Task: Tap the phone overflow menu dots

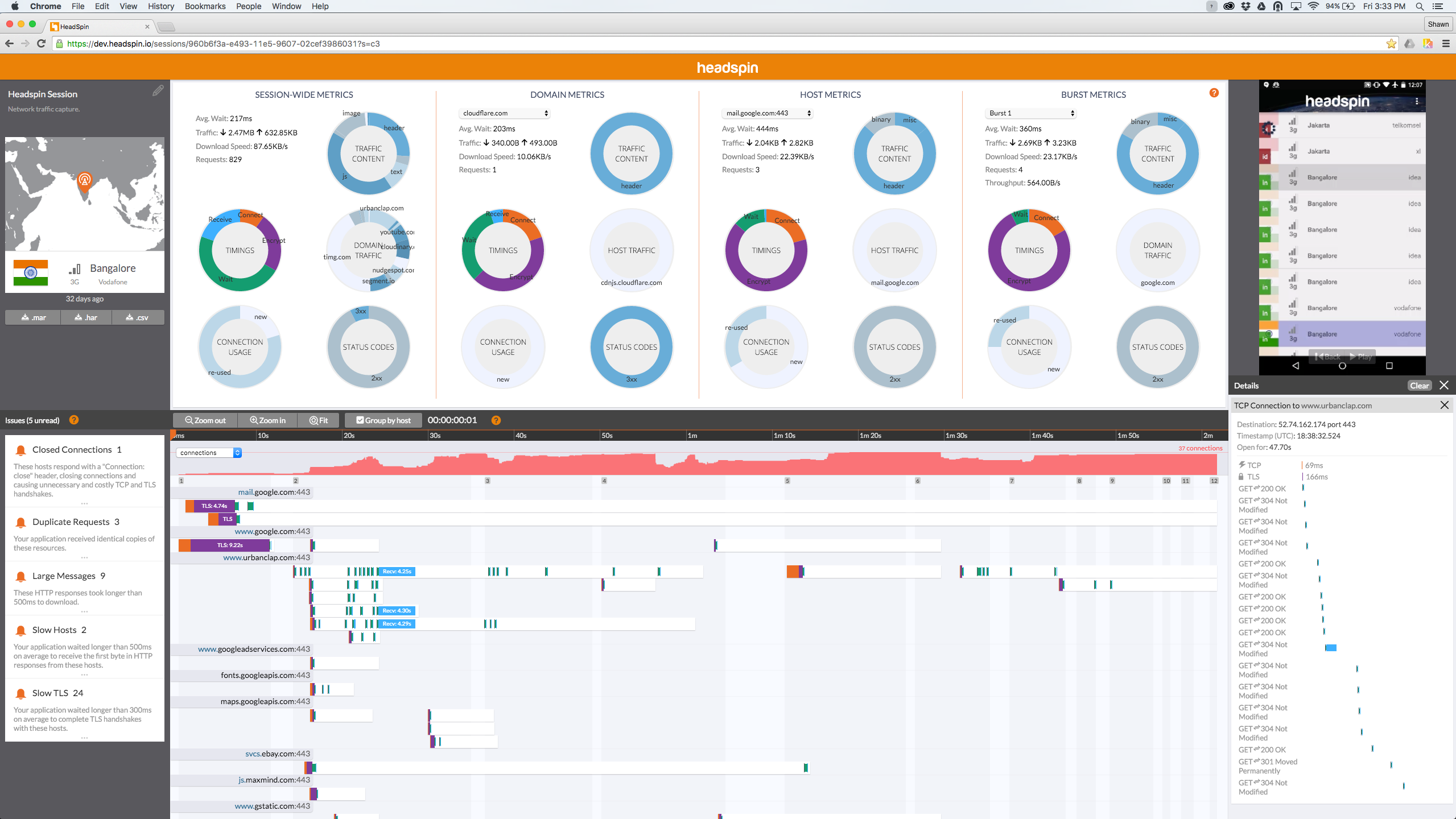Action: [1417, 101]
